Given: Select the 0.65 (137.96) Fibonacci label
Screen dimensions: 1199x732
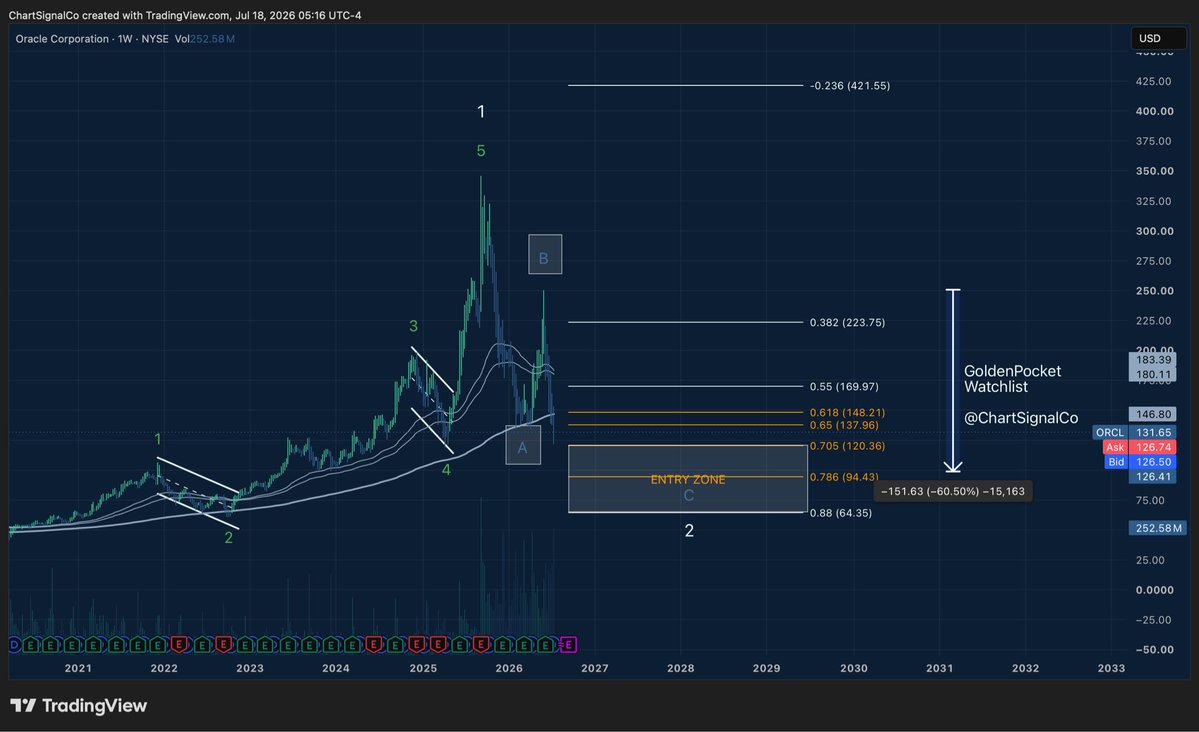Looking at the screenshot, I should [844, 425].
